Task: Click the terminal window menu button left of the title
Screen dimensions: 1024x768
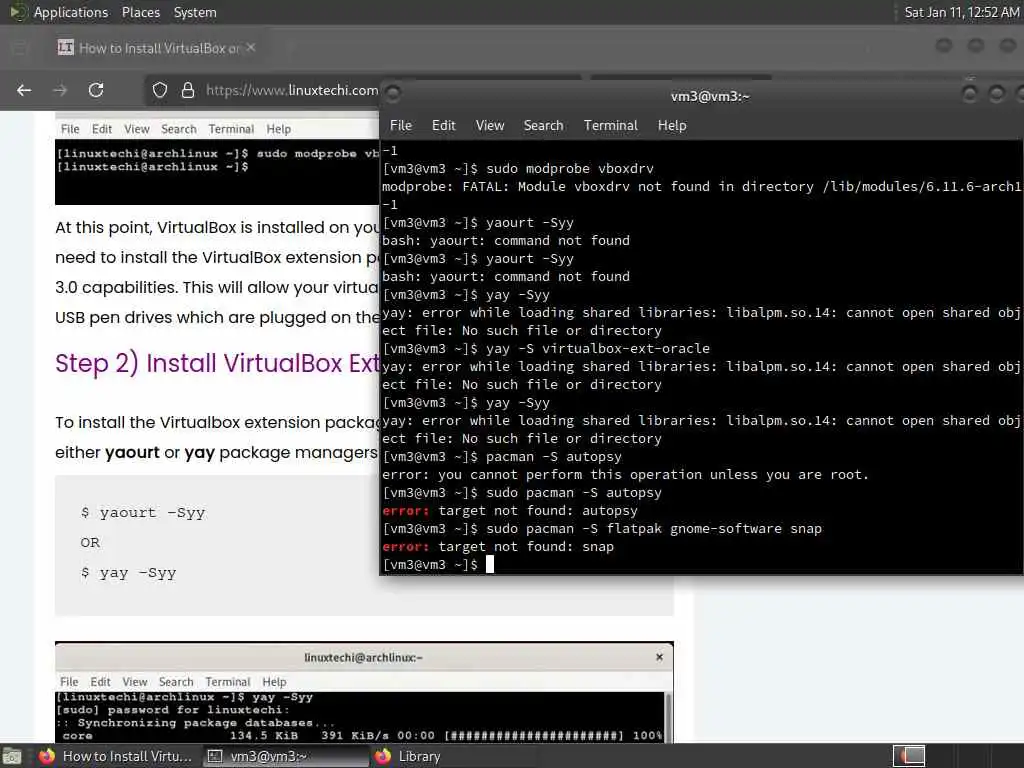Action: click(x=392, y=94)
